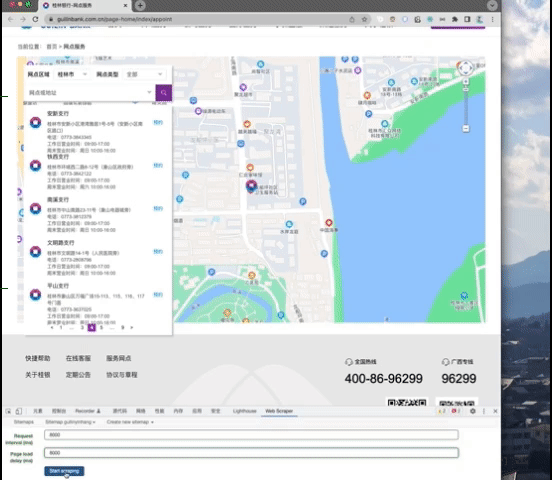Bookmark the page with the star icon
This screenshot has height=480, width=552.
pyautogui.click(x=364, y=19)
